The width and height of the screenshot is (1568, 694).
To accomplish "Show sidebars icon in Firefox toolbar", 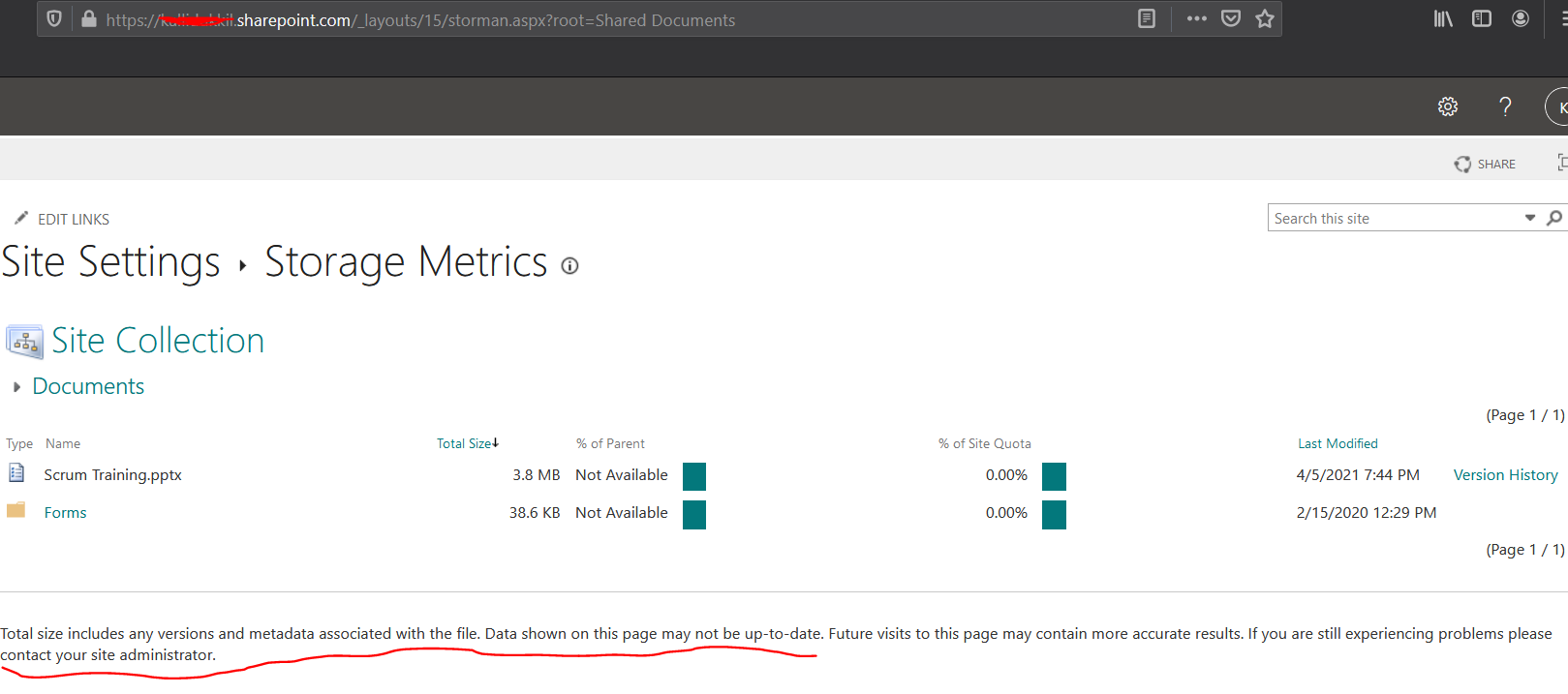I will pyautogui.click(x=1482, y=18).
